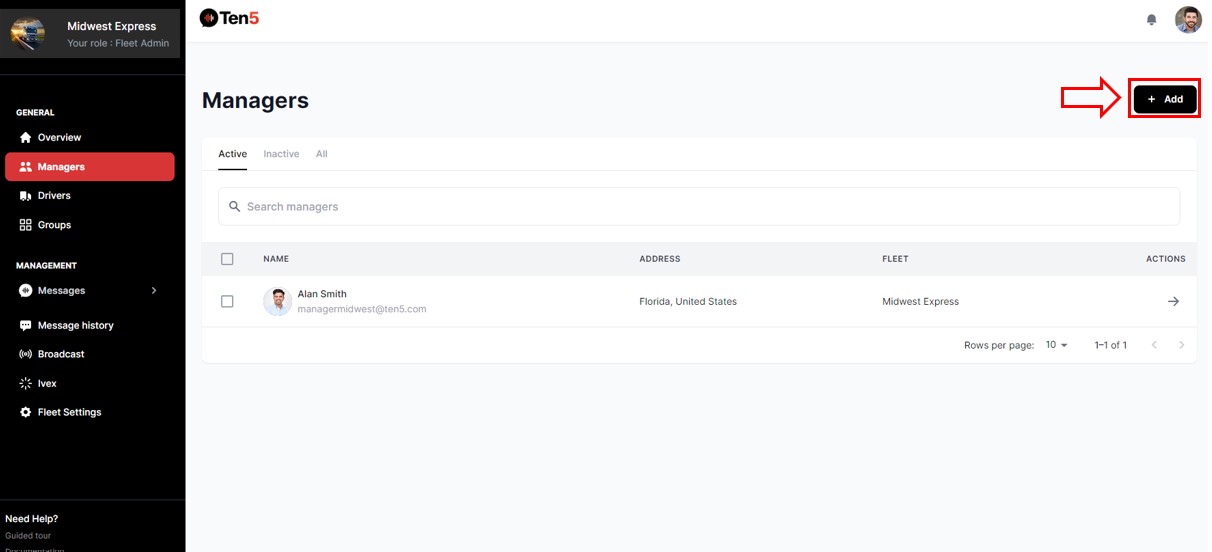
Task: Open the Broadcast page
Action: coord(61,354)
